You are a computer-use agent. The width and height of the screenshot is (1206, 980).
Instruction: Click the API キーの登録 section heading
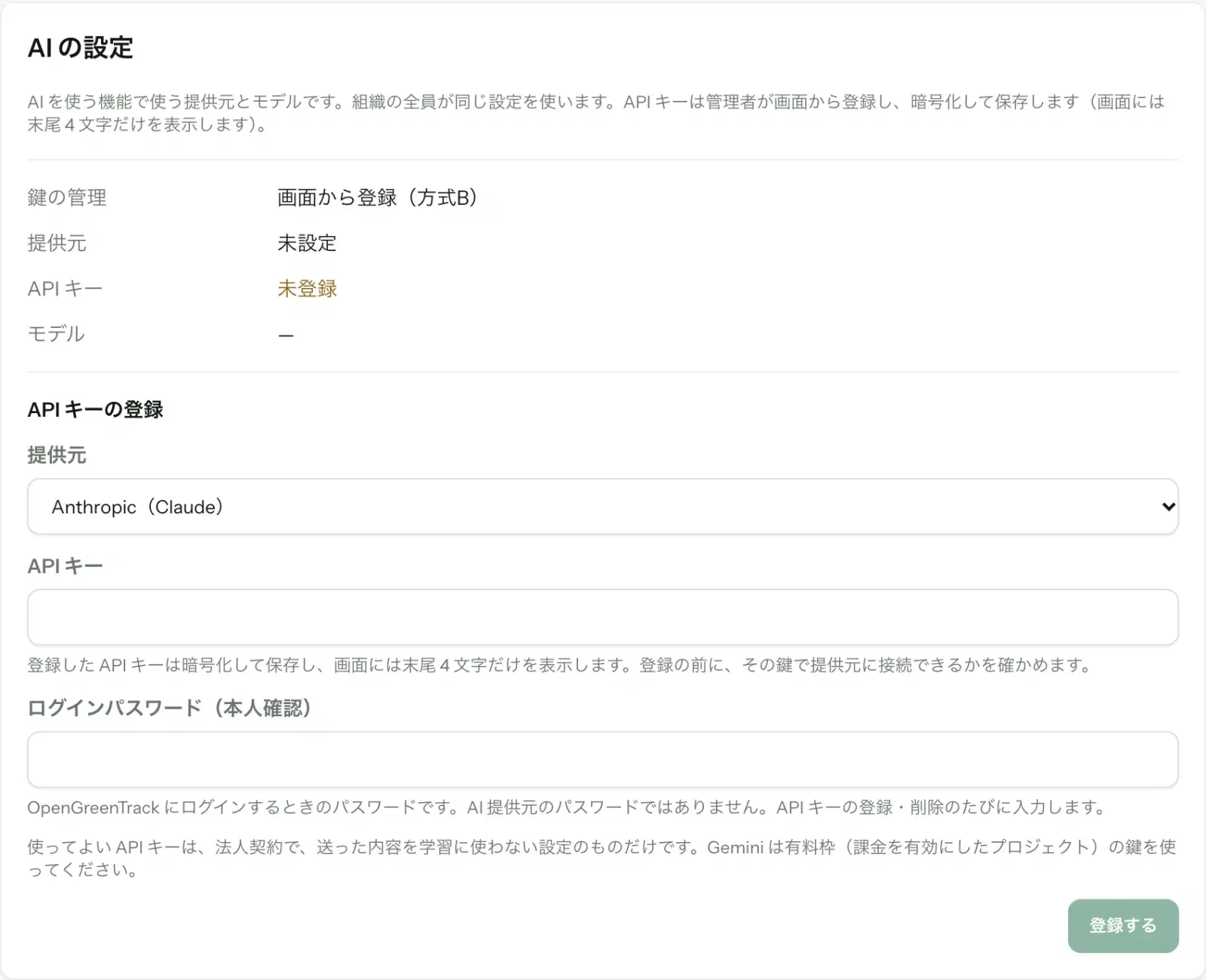tap(96, 409)
